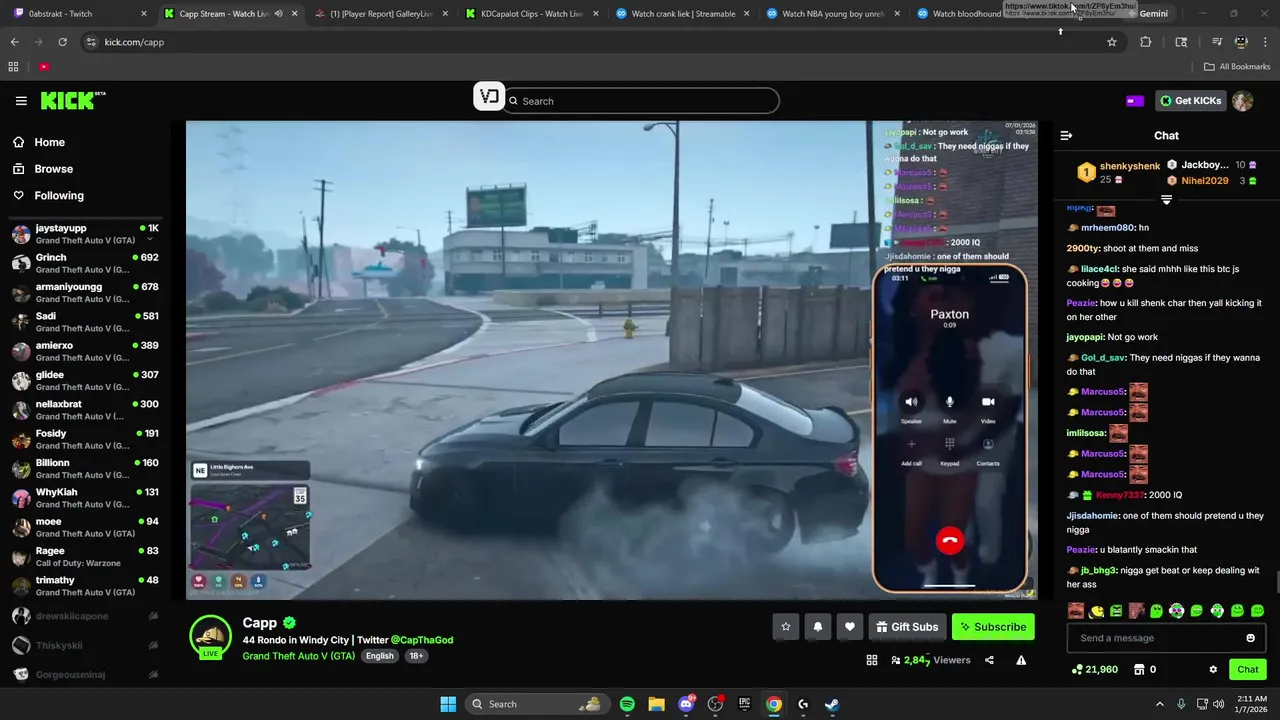Click the multicolor VOD logo icon by search

pos(489,97)
